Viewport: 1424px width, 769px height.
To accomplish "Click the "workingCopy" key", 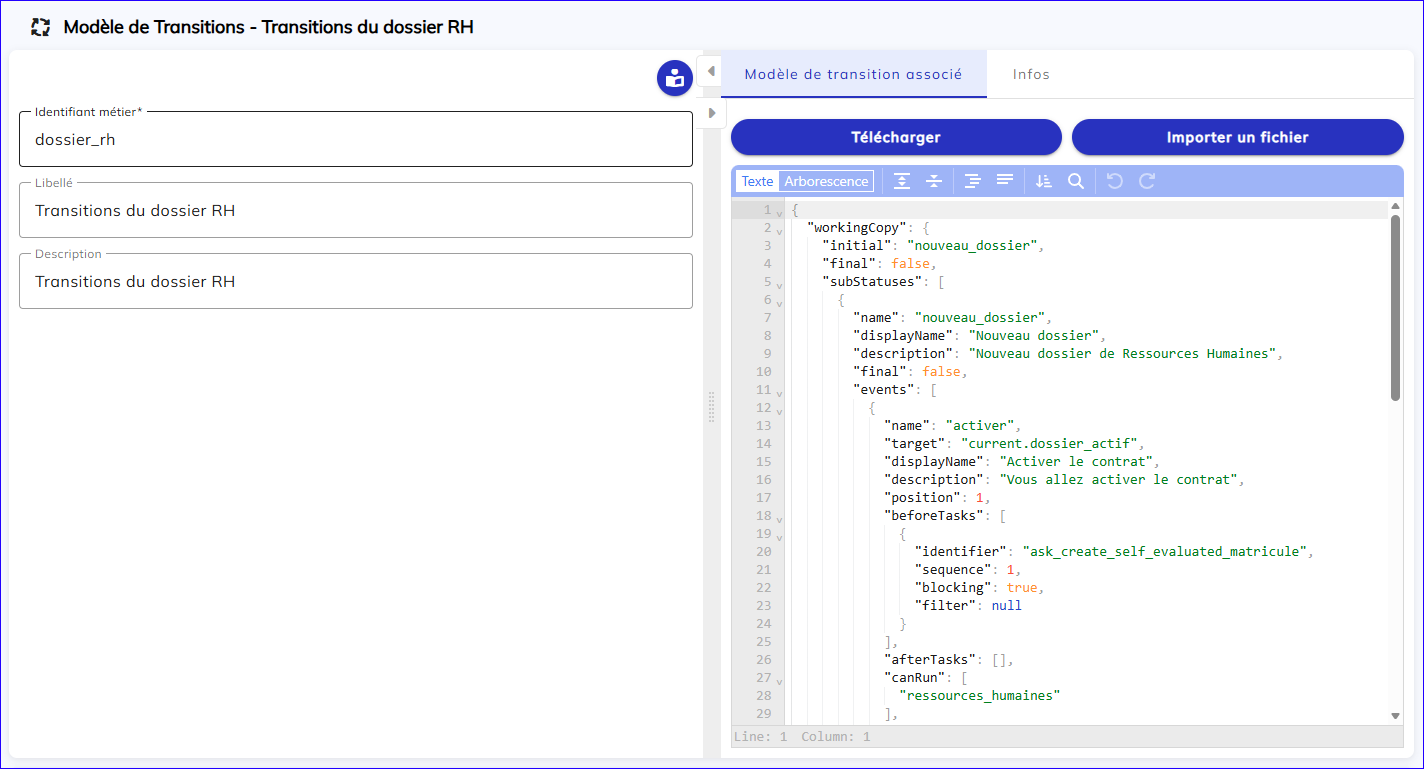I will coord(857,227).
